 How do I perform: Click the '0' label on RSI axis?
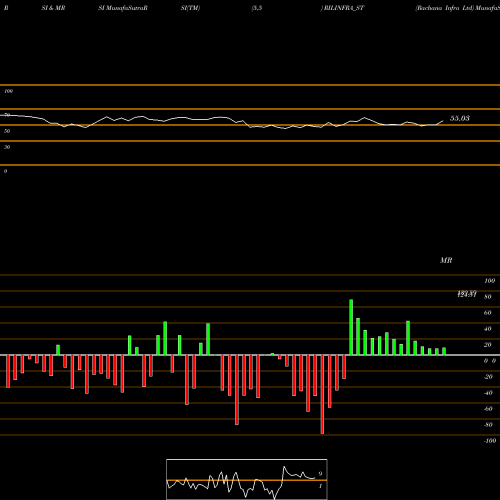point(5,171)
